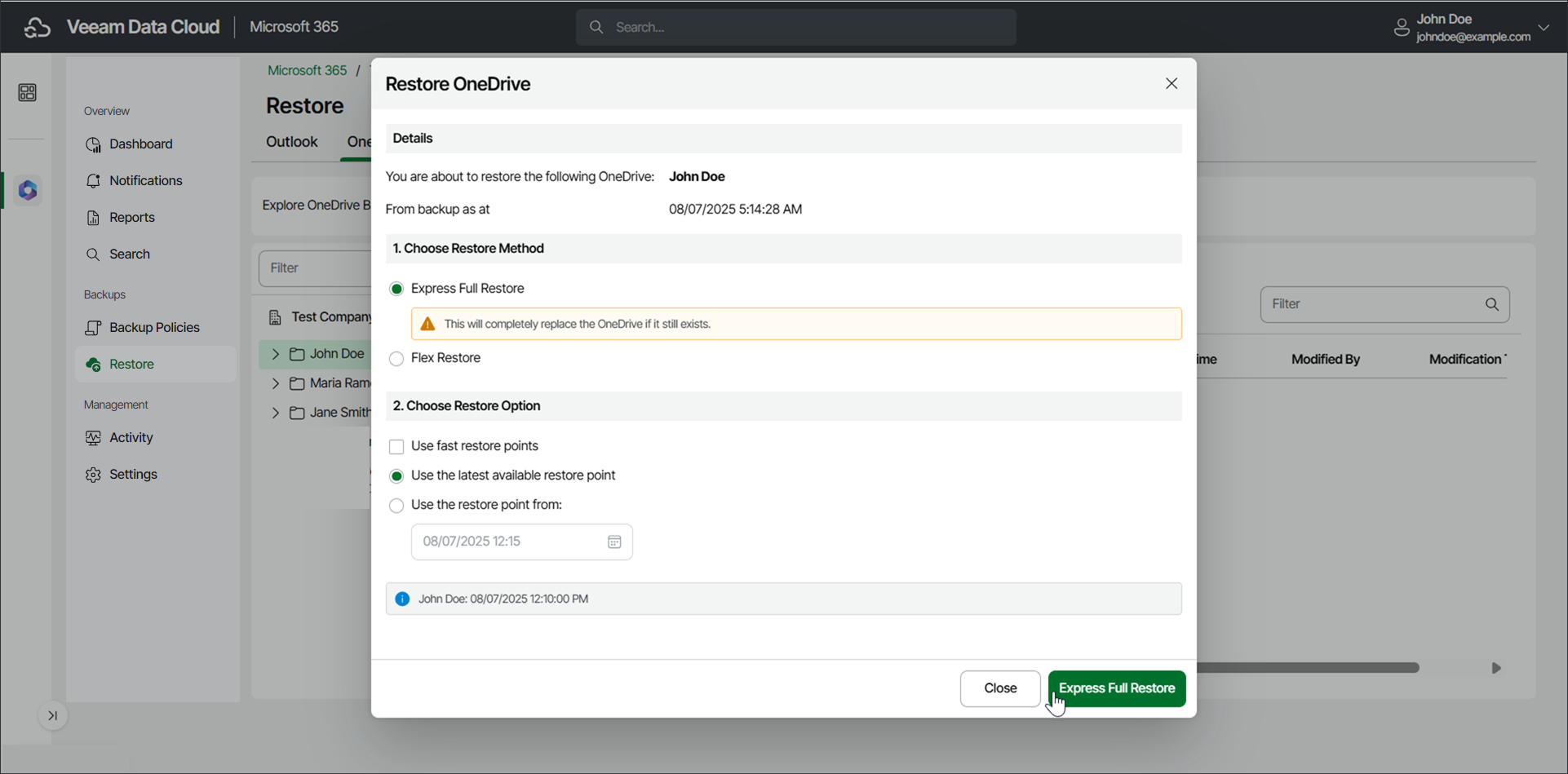The image size is (1568, 774).
Task: Click the green Express Full Restore button
Action: coord(1117,688)
